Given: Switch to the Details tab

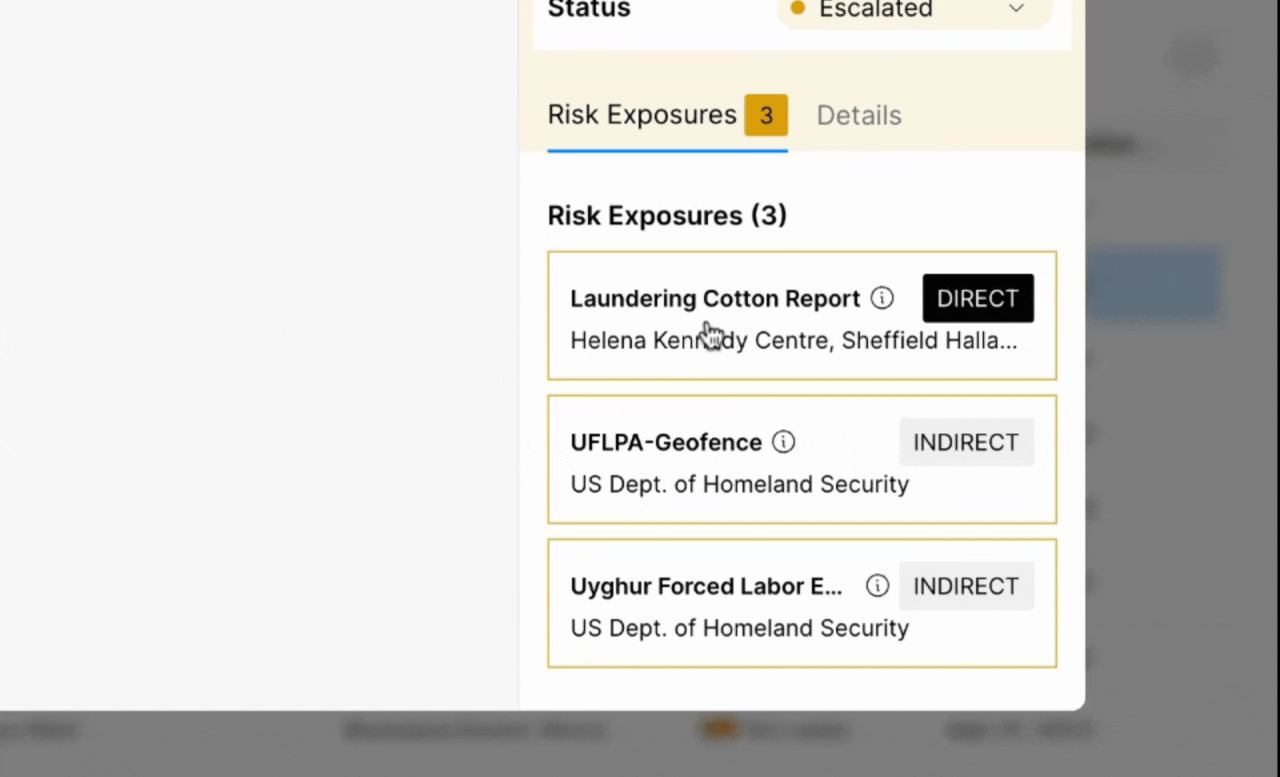Looking at the screenshot, I should [x=859, y=116].
